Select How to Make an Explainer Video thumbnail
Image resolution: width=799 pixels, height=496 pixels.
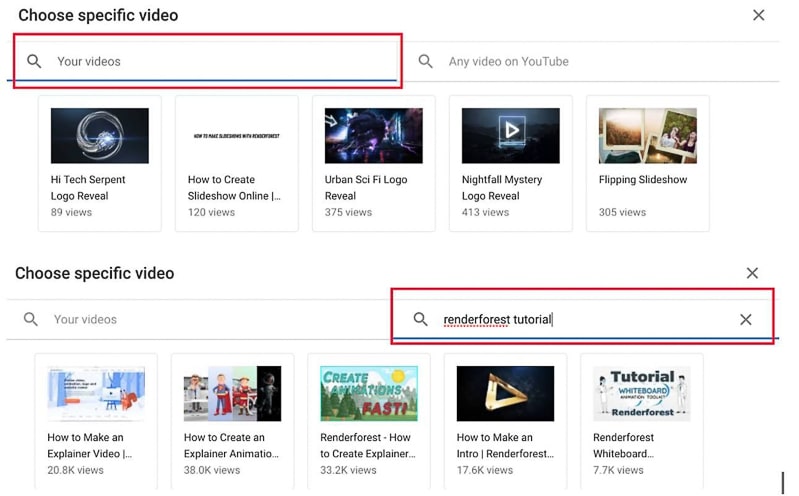[96, 394]
